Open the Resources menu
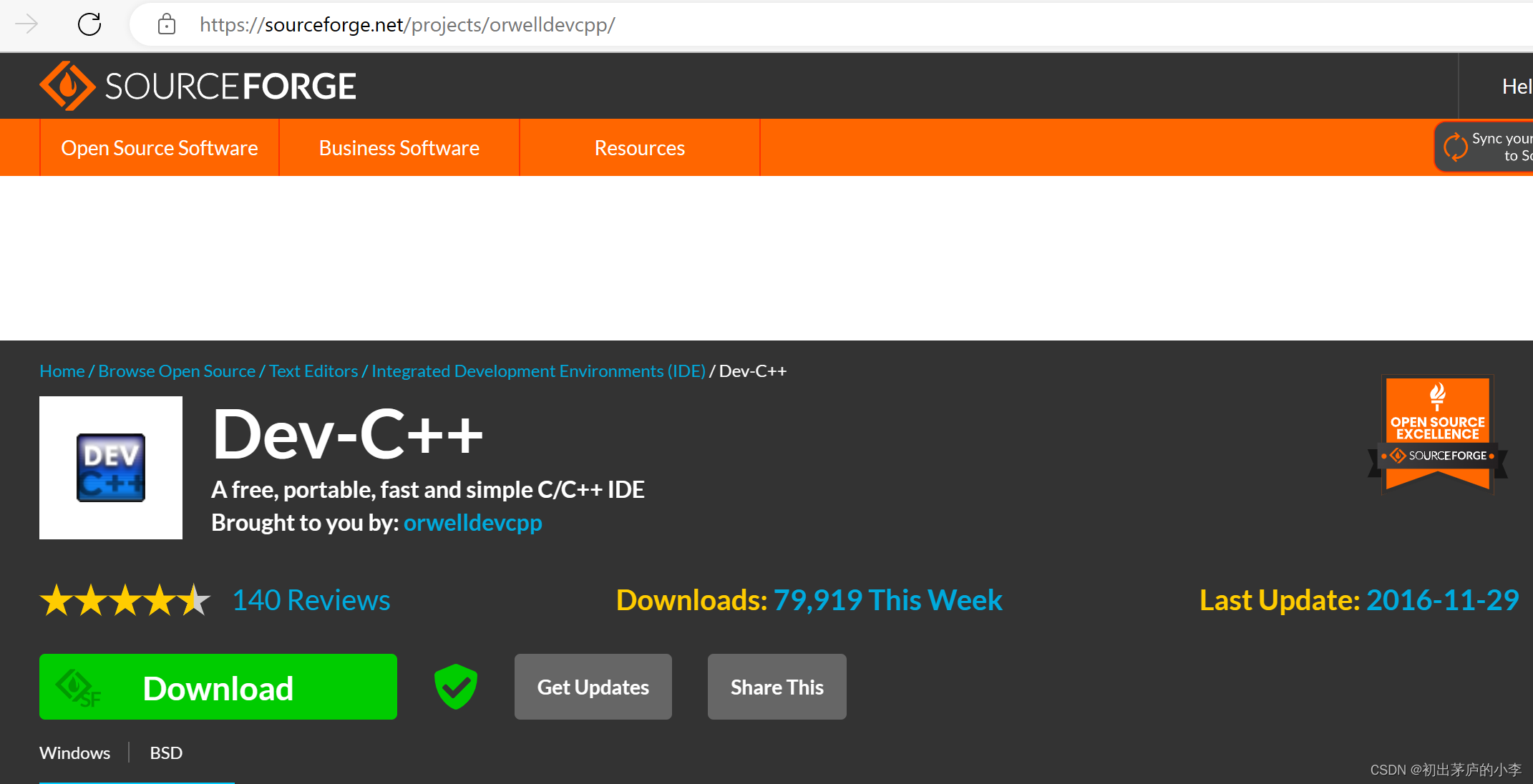Screen dimensions: 1533x784 coord(640,147)
